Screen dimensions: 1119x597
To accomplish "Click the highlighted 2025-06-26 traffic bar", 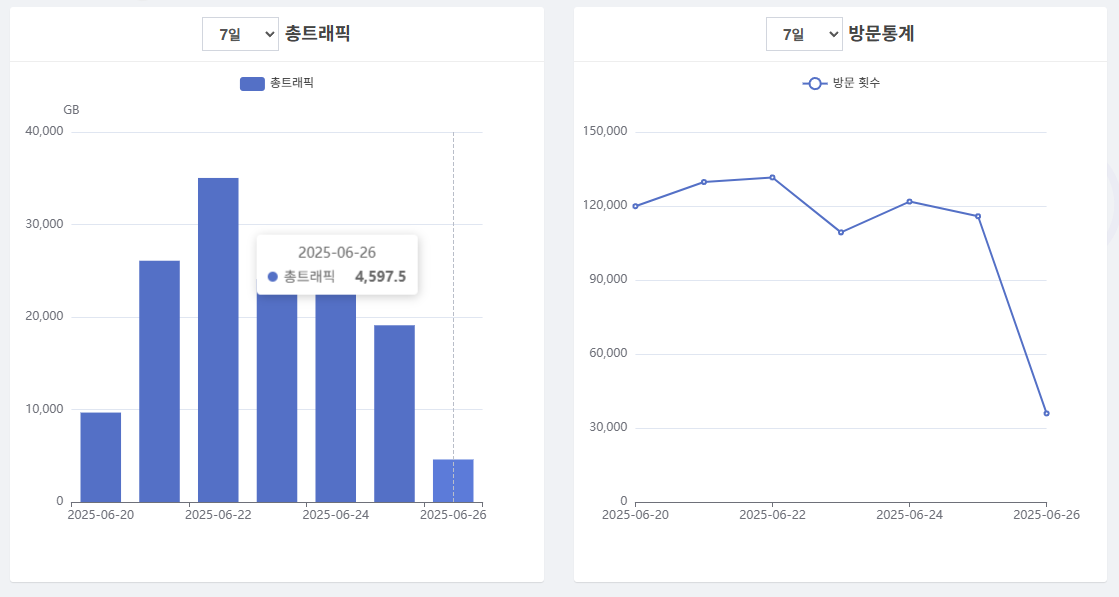I will [x=453, y=481].
